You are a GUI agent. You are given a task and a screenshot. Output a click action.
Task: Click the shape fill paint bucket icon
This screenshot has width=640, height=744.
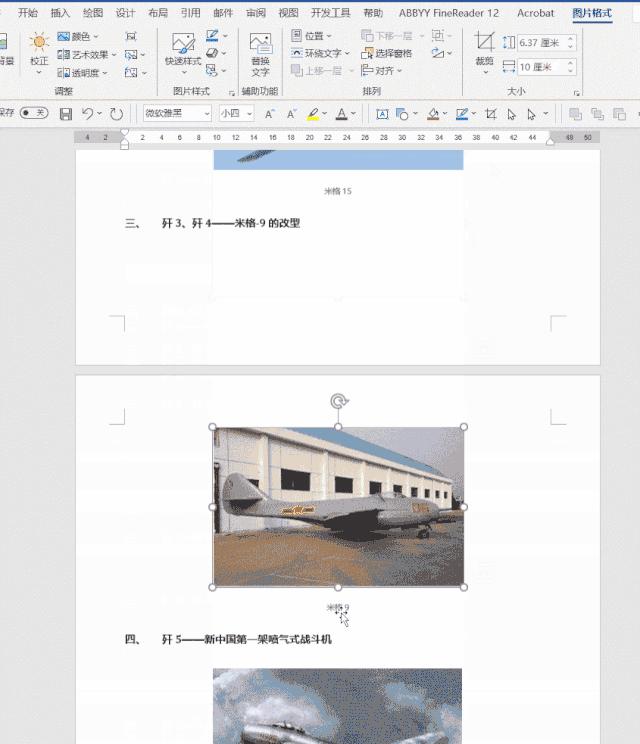(433, 114)
